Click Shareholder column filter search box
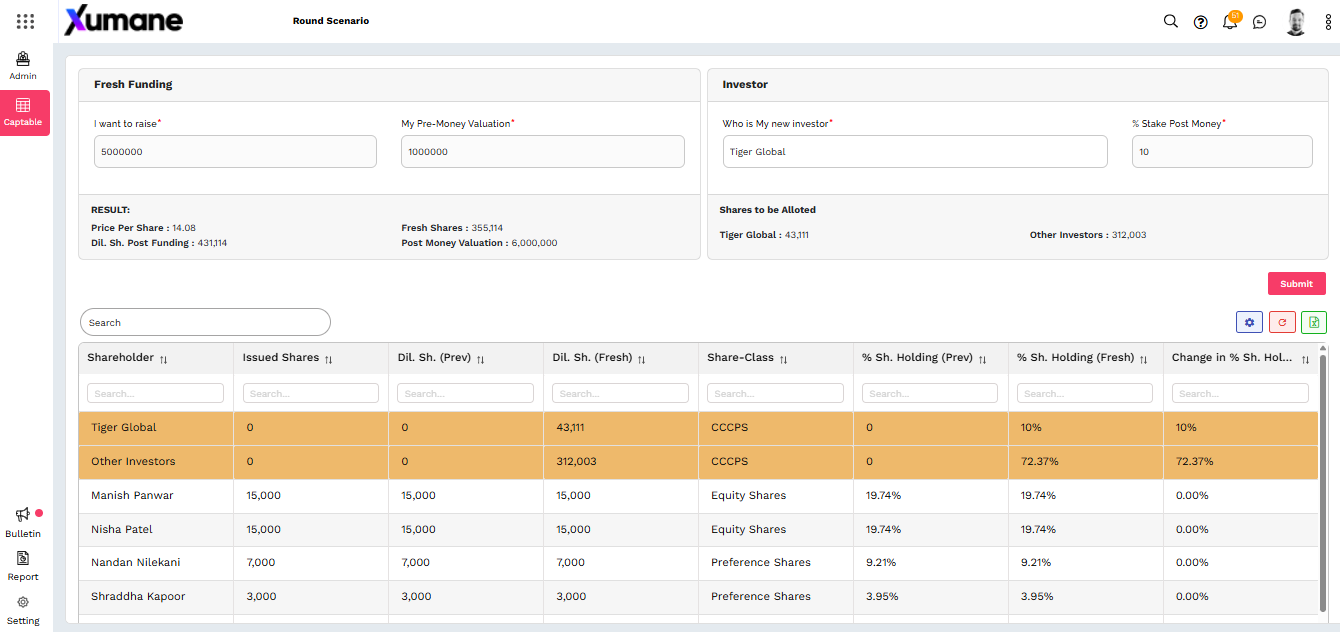Image resolution: width=1340 pixels, height=632 pixels. tap(155, 393)
